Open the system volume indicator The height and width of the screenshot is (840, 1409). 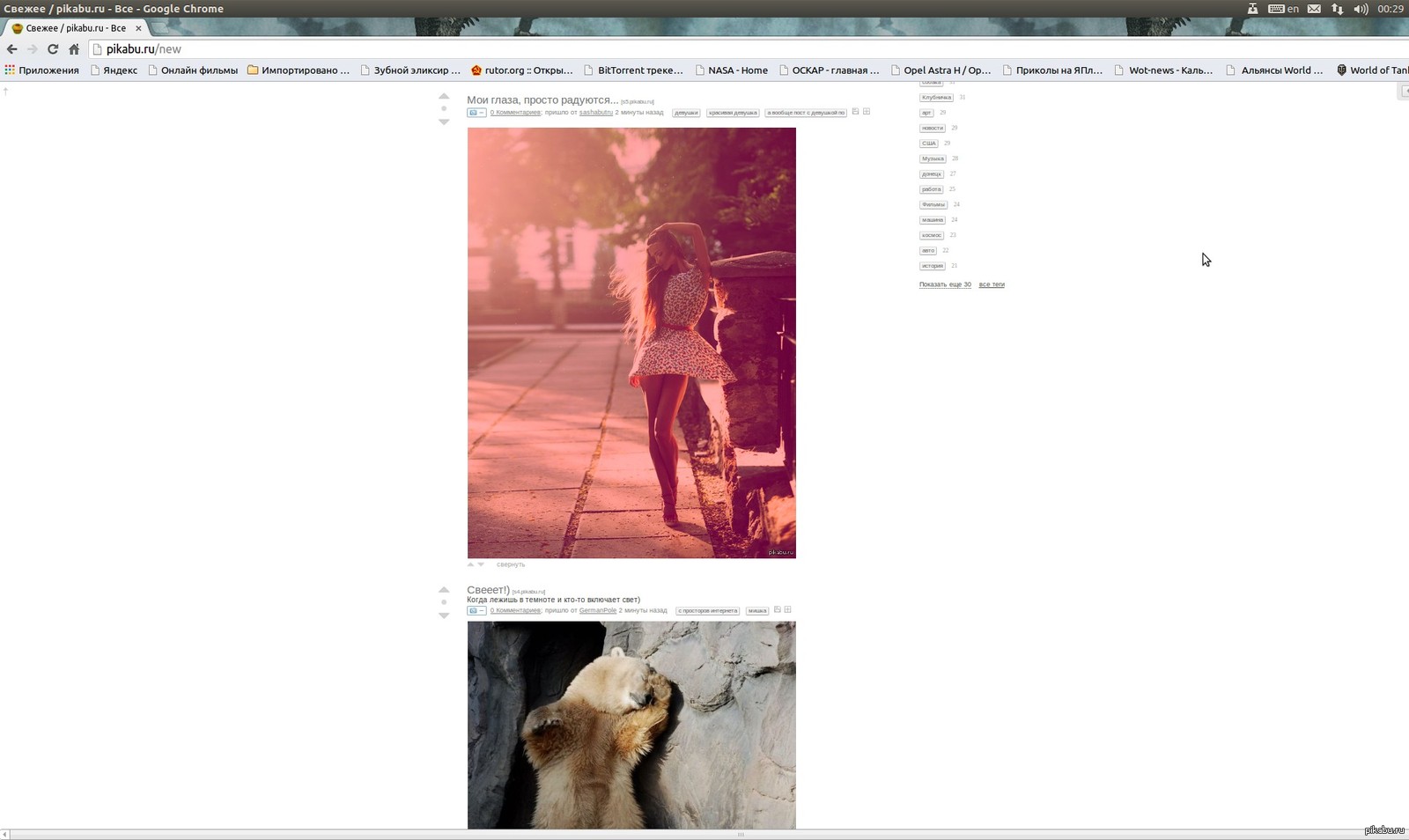[1361, 9]
